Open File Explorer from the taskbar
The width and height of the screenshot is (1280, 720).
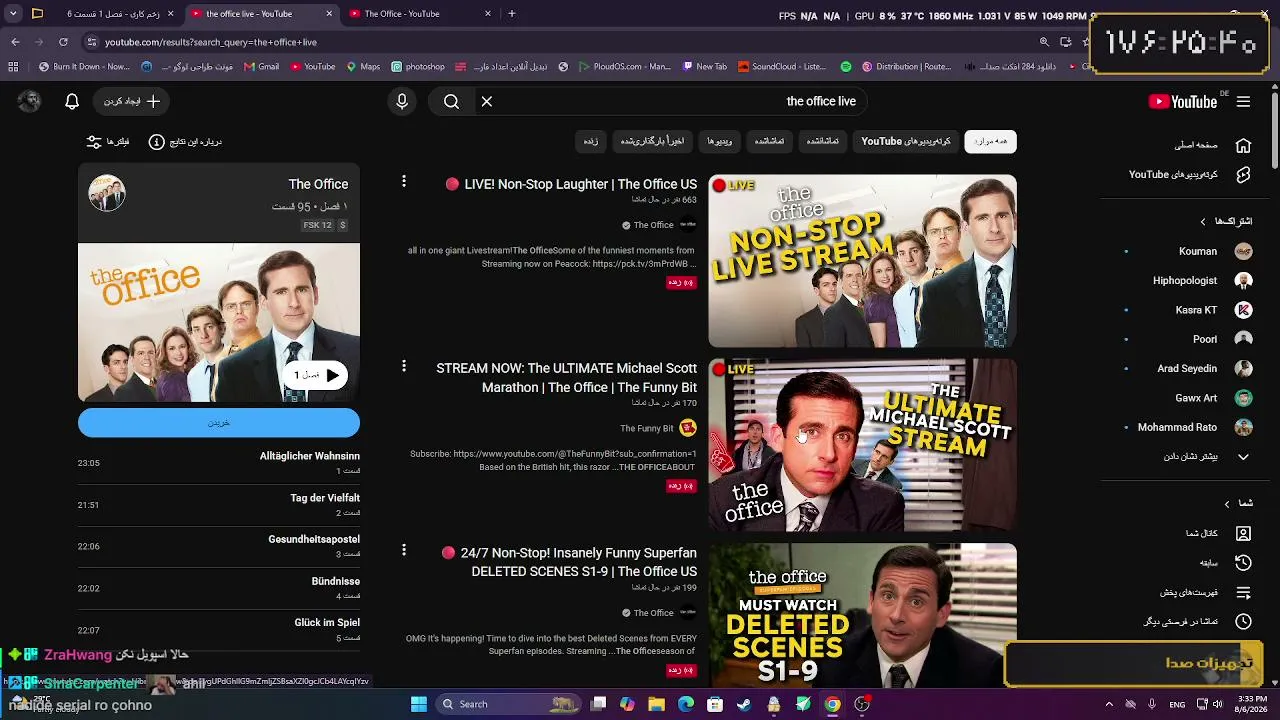656,704
